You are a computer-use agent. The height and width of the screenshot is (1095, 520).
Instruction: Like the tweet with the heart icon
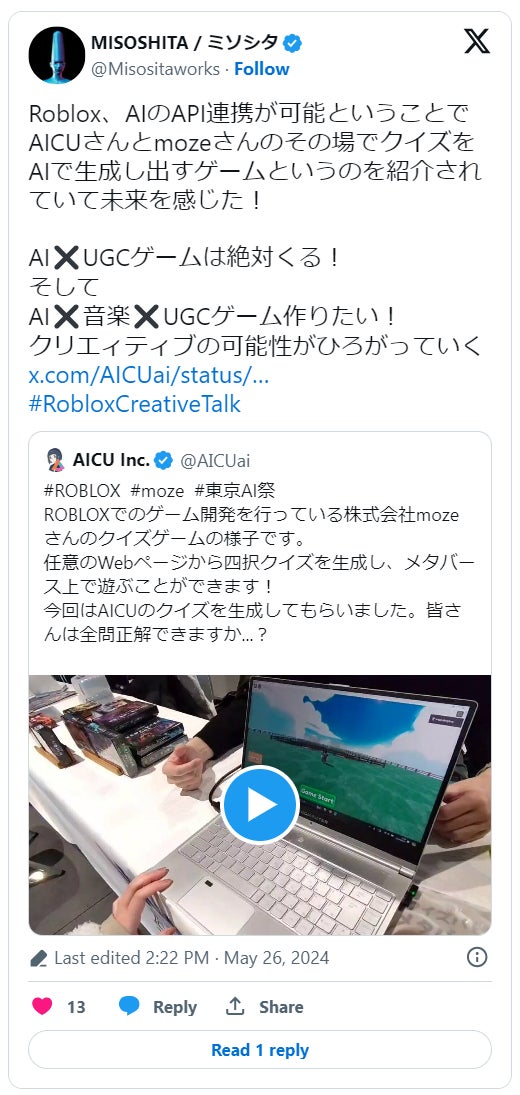coord(43,1006)
